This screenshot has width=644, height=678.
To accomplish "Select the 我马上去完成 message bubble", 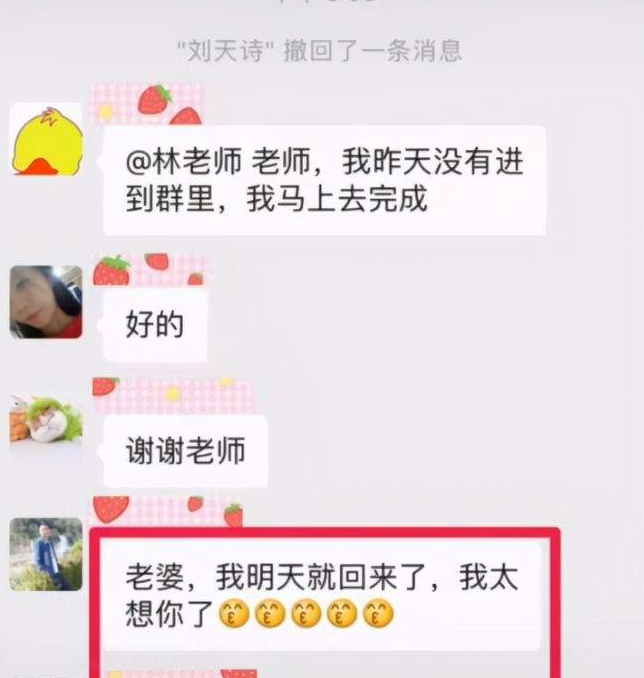I will (x=324, y=181).
